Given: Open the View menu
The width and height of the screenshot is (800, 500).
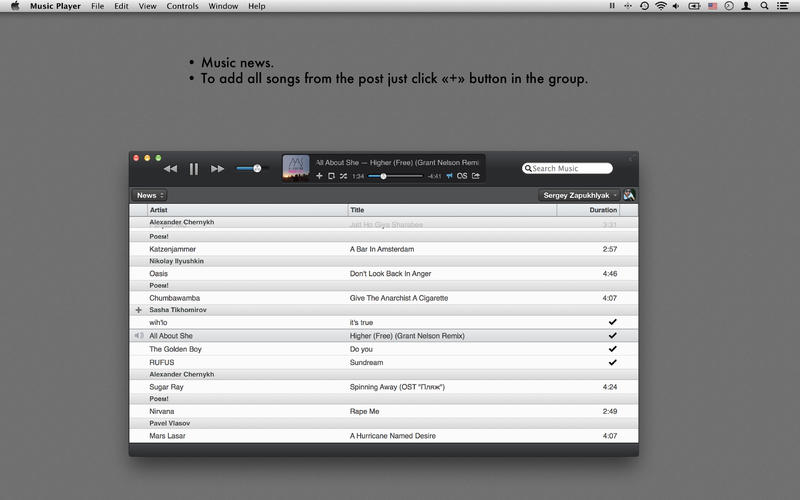Looking at the screenshot, I should coord(147,6).
